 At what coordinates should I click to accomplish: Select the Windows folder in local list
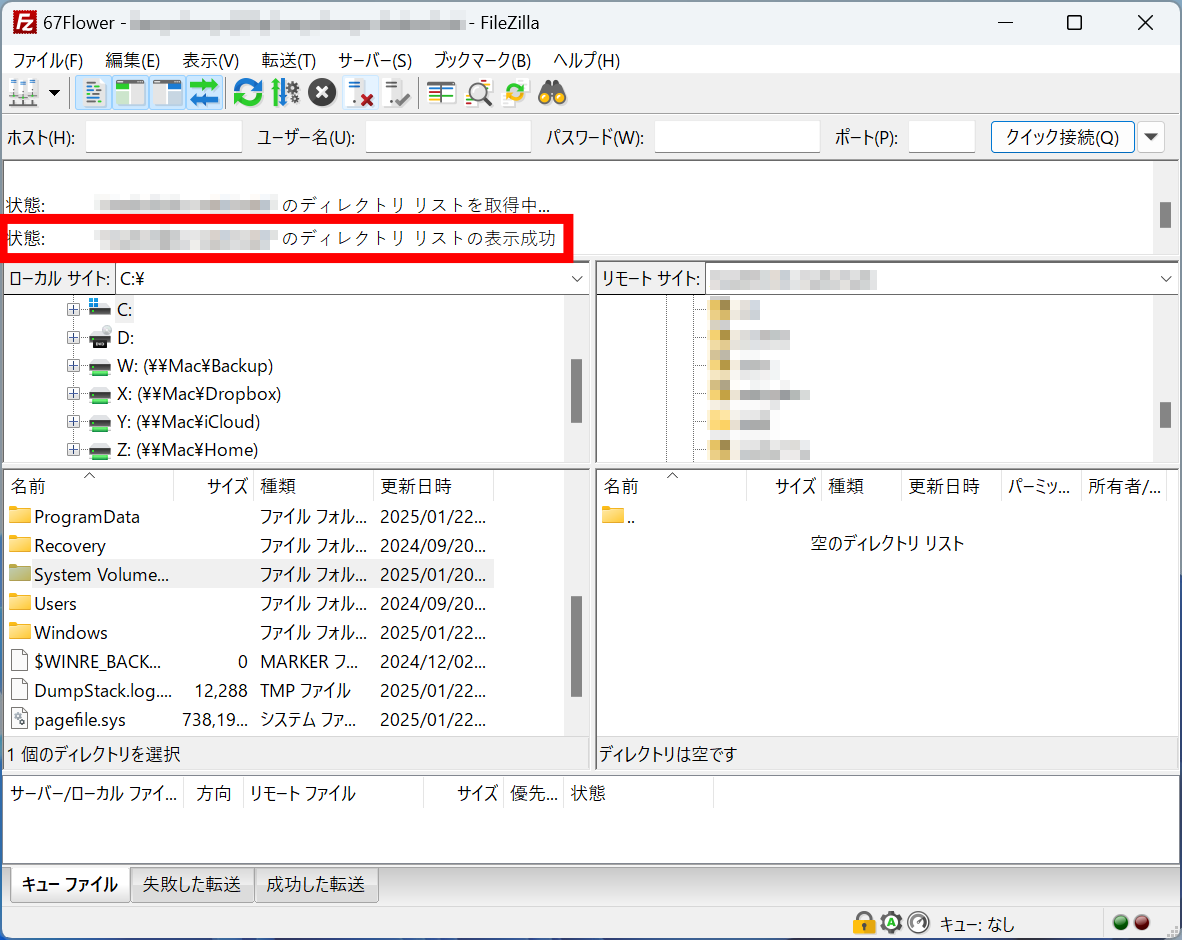250,632
